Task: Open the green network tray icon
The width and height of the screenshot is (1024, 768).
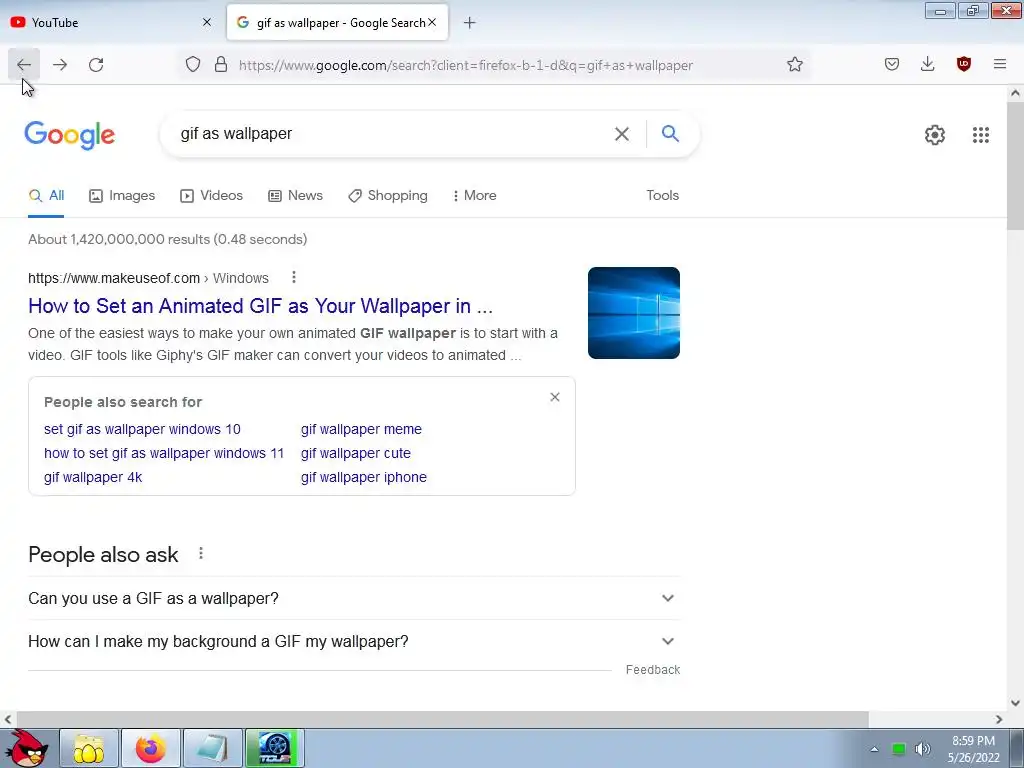Action: tap(899, 749)
